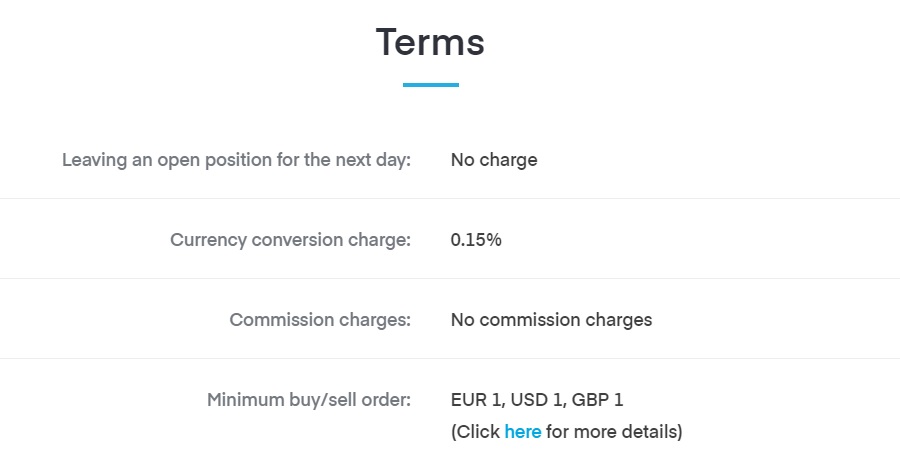Viewport: 900px width, 452px height.
Task: Open the blue "here" link
Action: (x=522, y=431)
